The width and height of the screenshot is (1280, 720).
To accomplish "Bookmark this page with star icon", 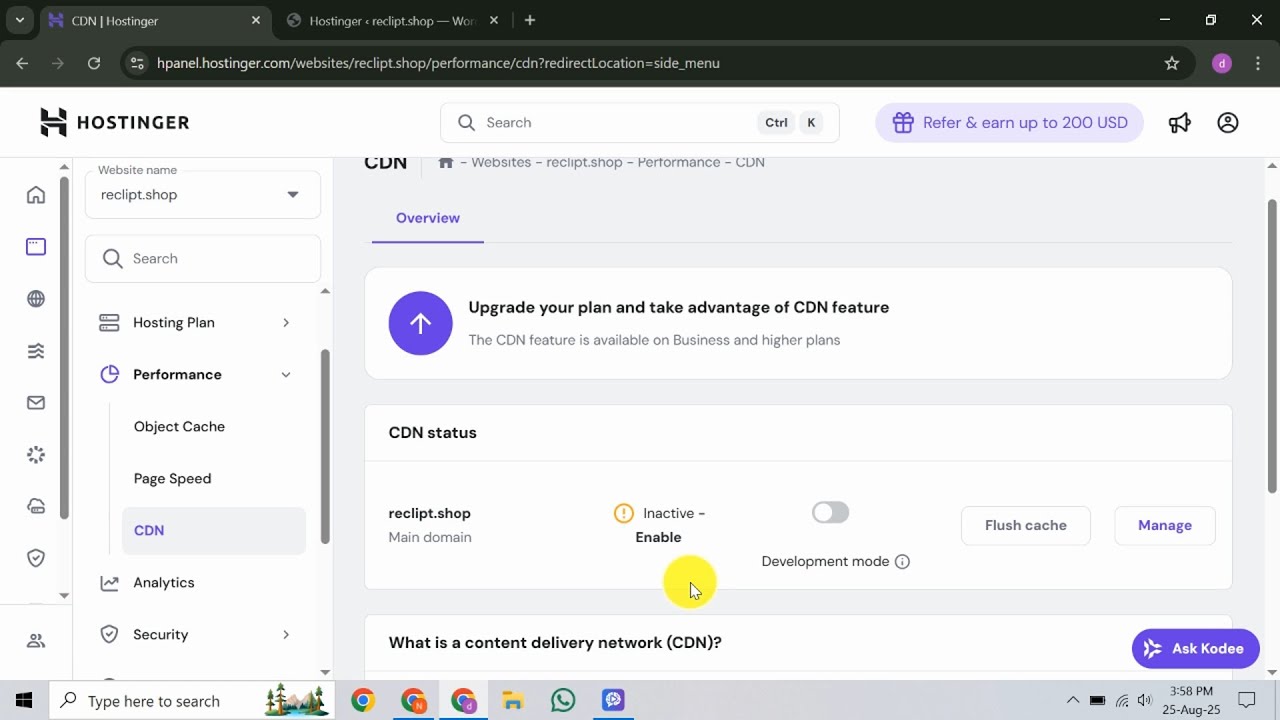I will tap(1172, 63).
